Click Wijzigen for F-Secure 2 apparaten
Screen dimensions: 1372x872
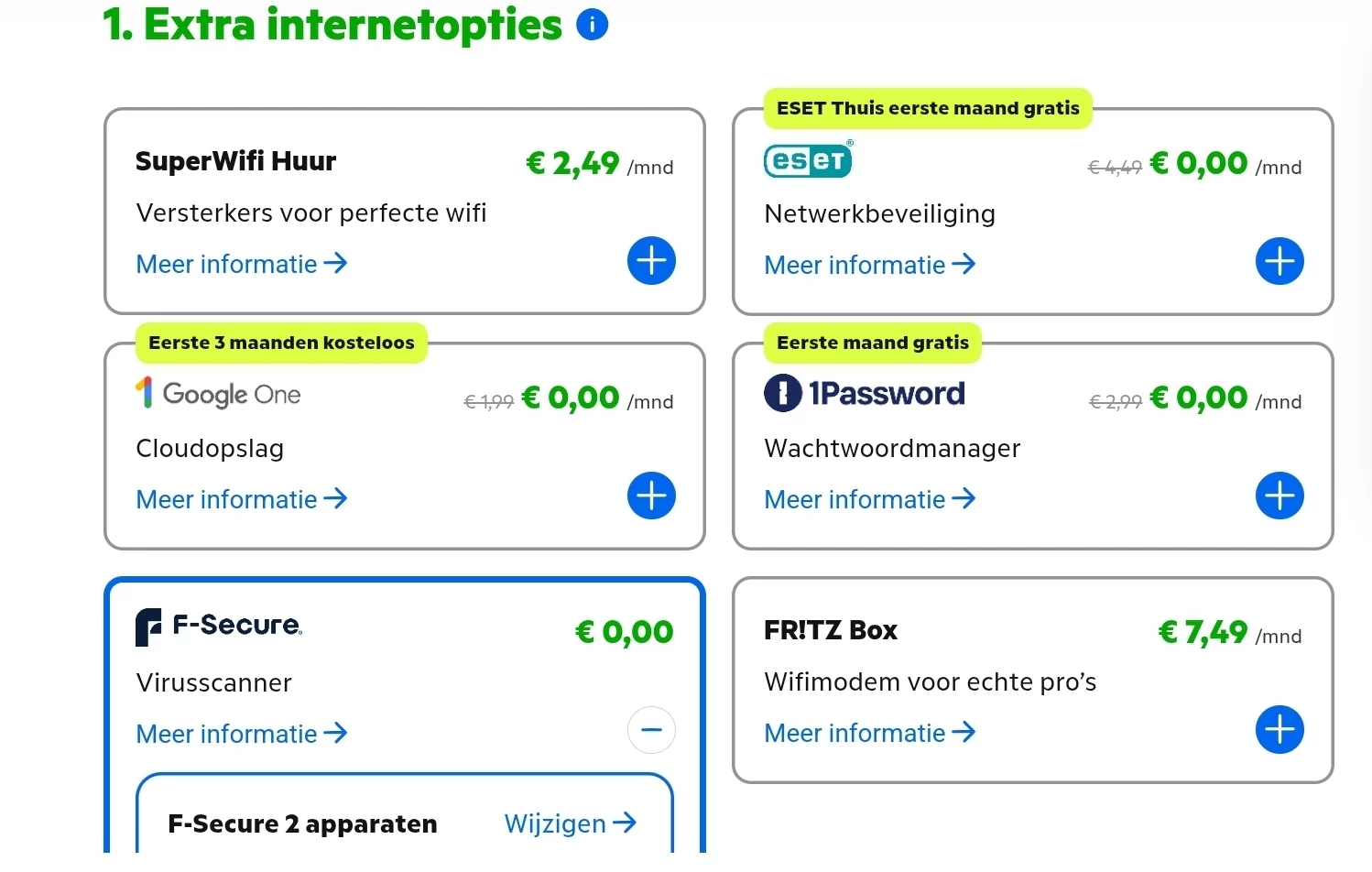[570, 823]
